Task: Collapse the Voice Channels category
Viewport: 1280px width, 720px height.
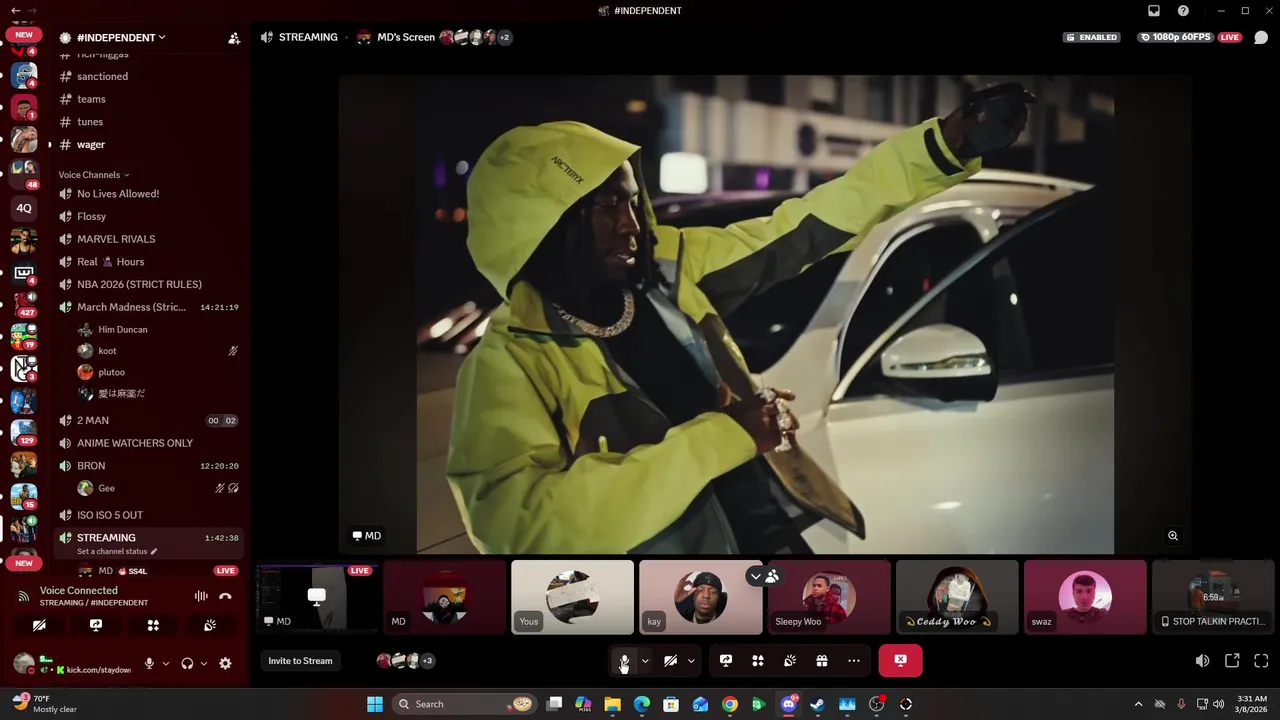Action: 94,175
